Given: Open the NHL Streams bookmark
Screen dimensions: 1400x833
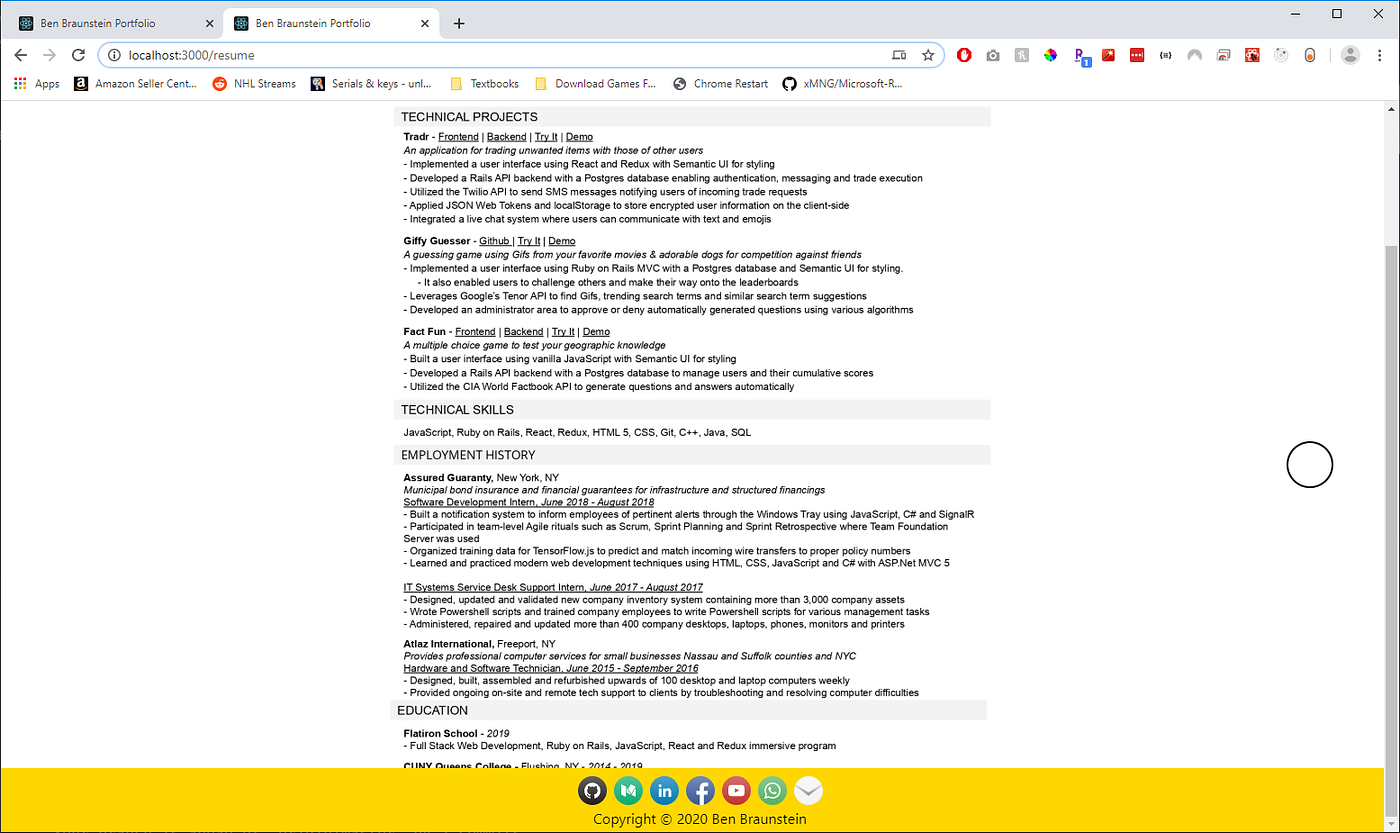Looking at the screenshot, I should coord(253,84).
